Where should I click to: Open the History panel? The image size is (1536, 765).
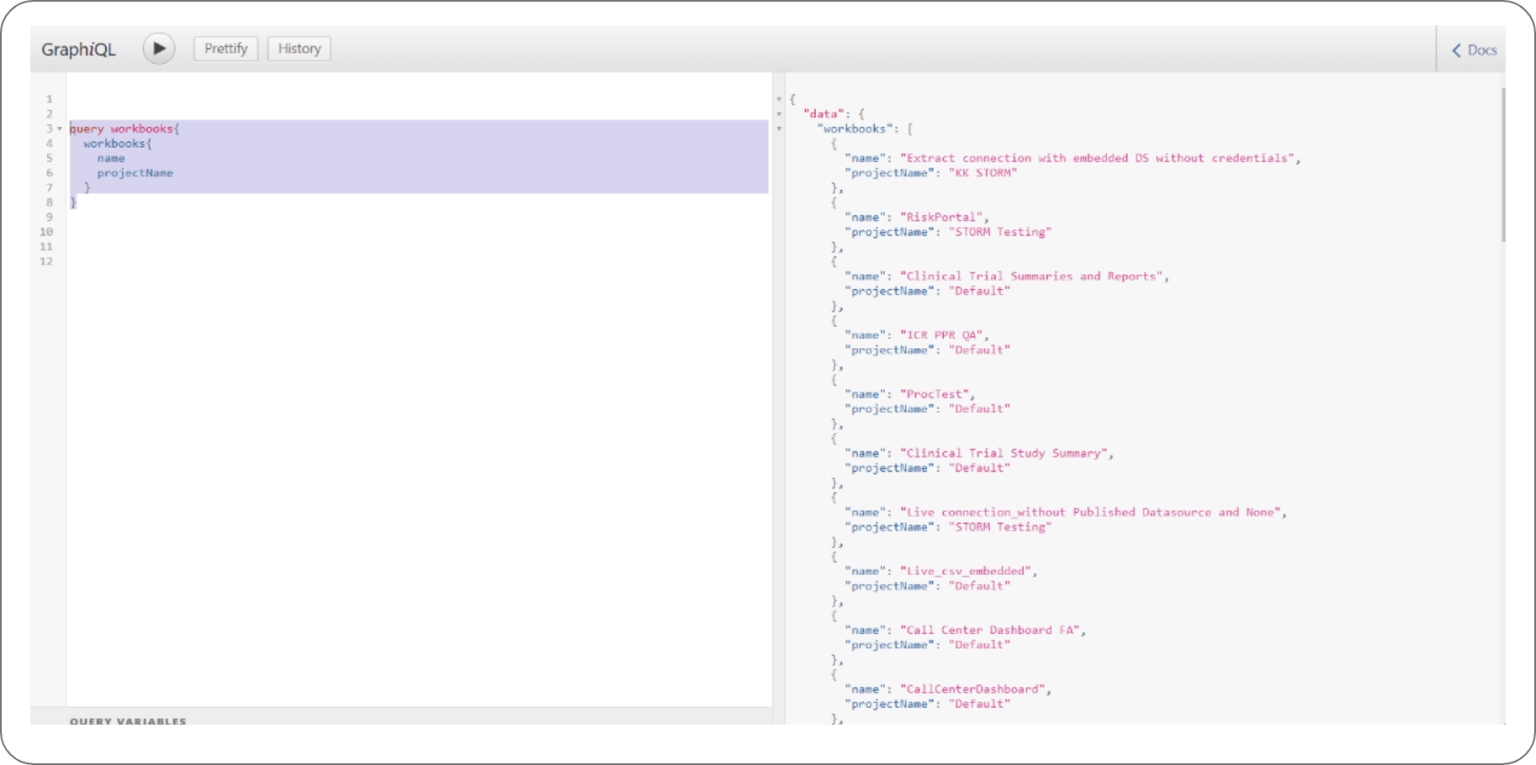click(298, 48)
